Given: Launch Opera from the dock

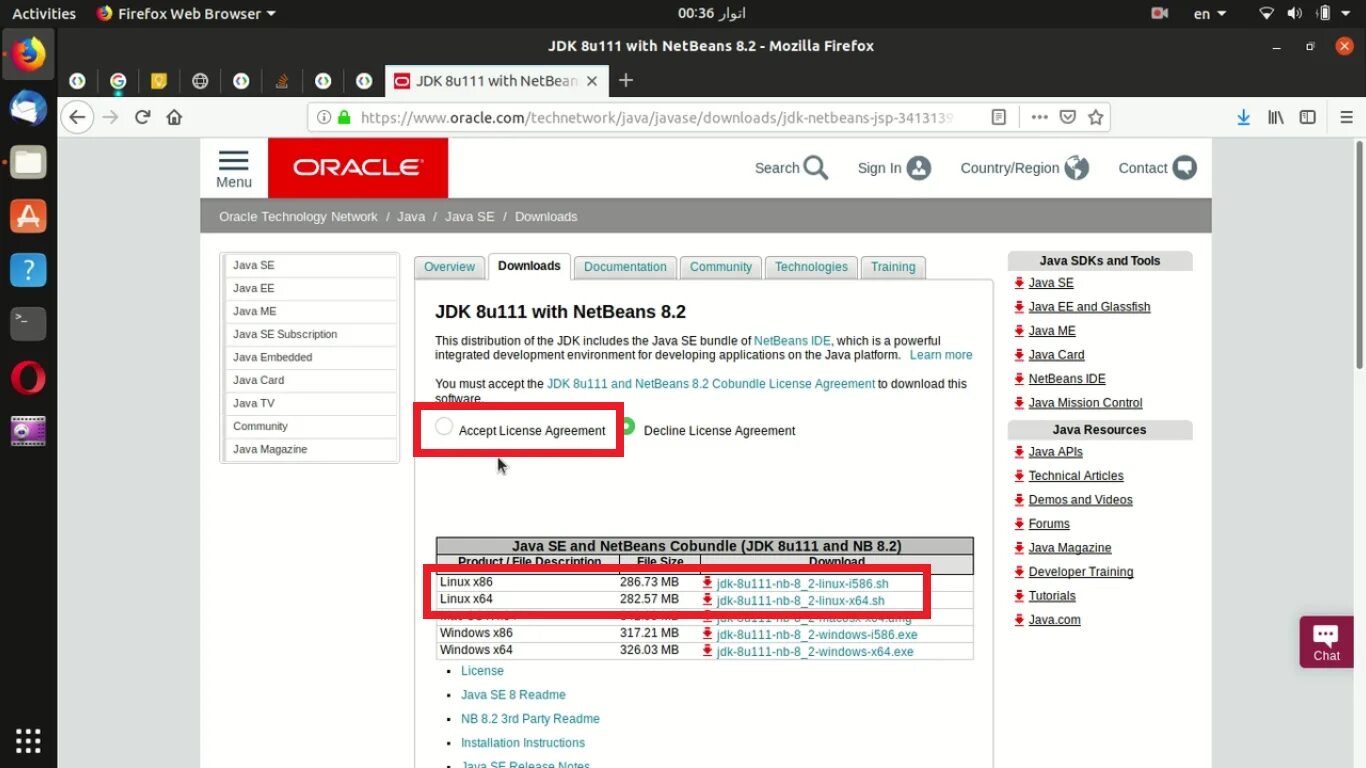Looking at the screenshot, I should point(28,377).
